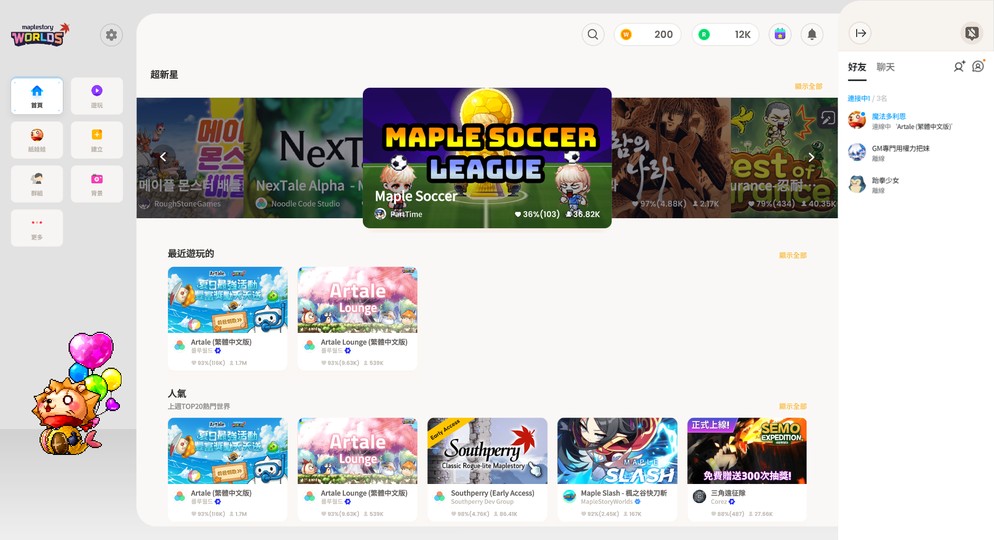Viewport: 994px width, 540px height.
Task: Open the Southperry (Early Access) world thumbnail
Action: pyautogui.click(x=487, y=451)
